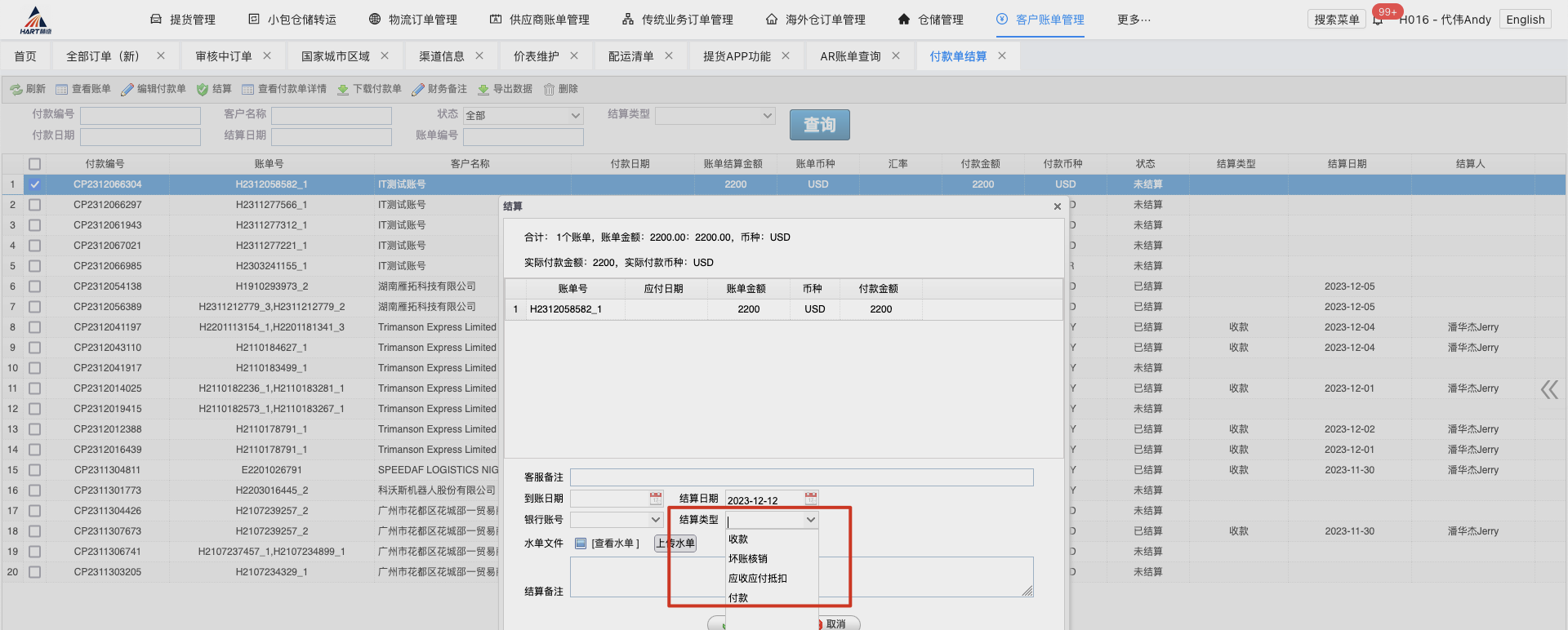This screenshot has height=630, width=1568.
Task: Click the 上传水单 upload button
Action: click(x=675, y=543)
